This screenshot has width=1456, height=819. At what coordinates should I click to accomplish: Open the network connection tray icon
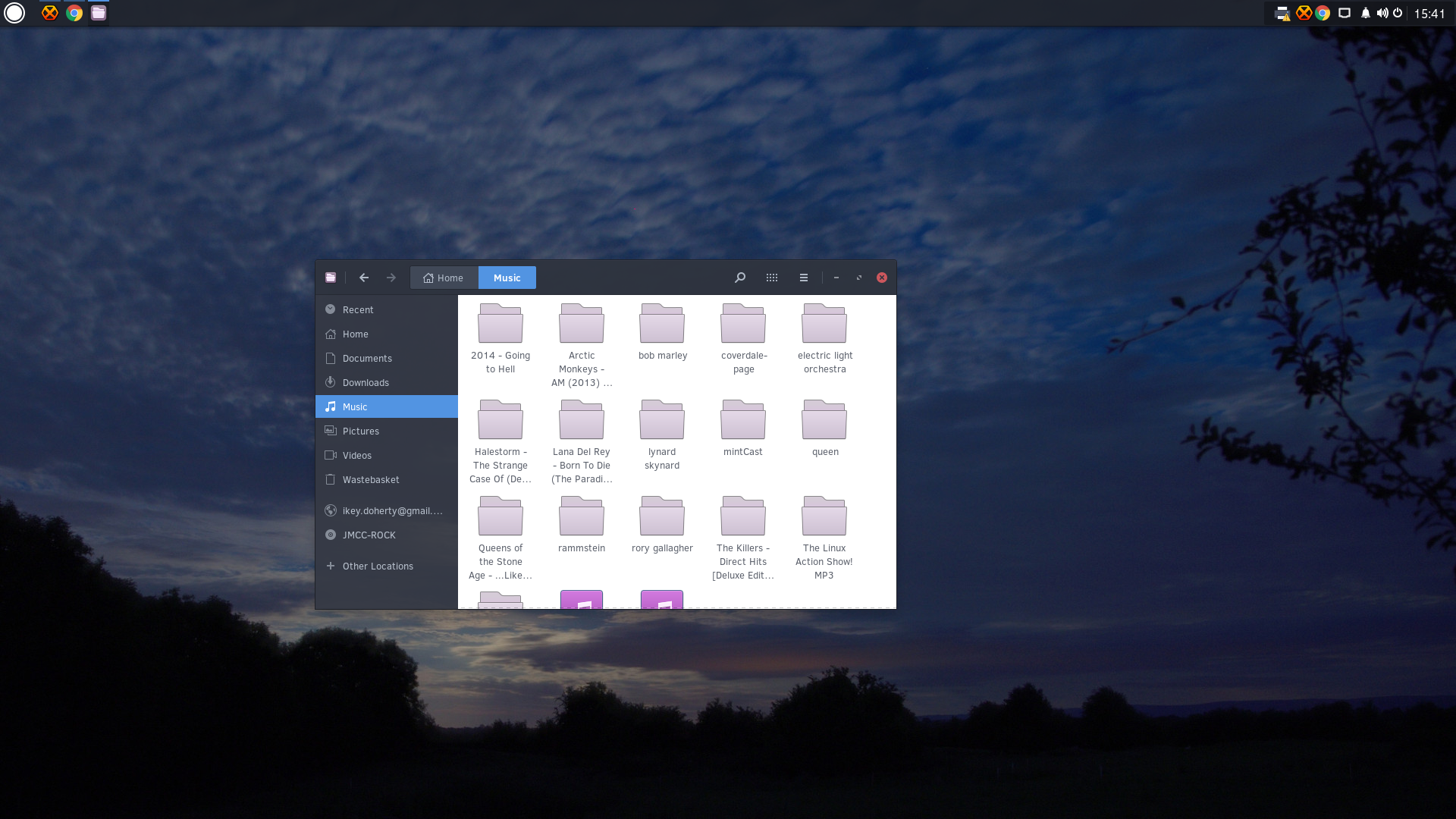point(1345,13)
